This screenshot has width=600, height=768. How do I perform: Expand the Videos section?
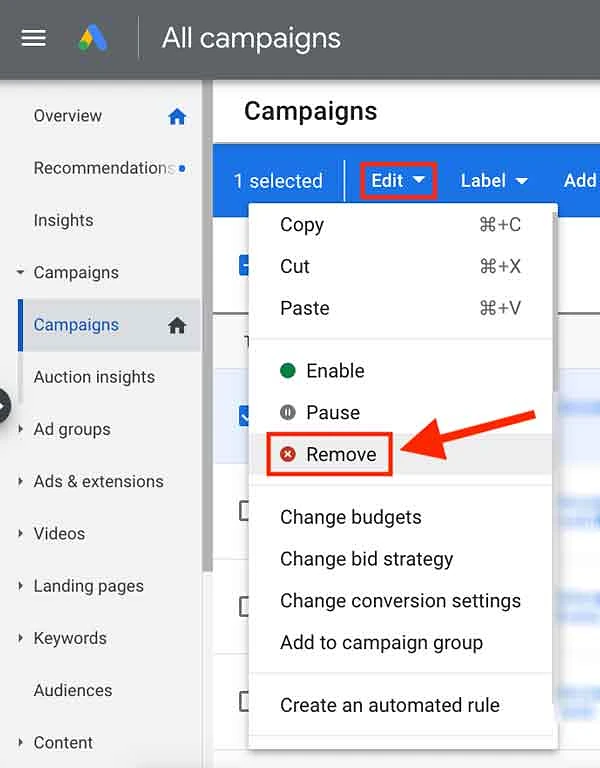tap(20, 533)
